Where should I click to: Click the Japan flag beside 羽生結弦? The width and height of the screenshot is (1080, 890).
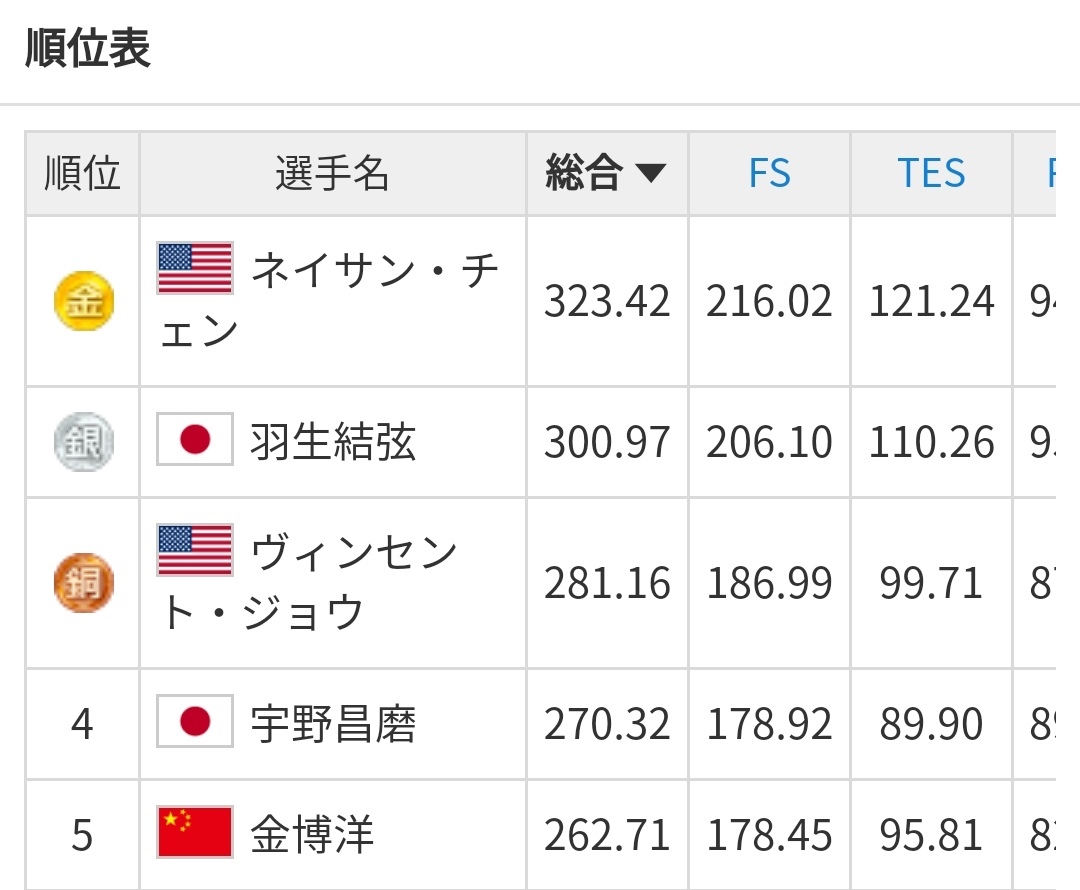tap(195, 441)
